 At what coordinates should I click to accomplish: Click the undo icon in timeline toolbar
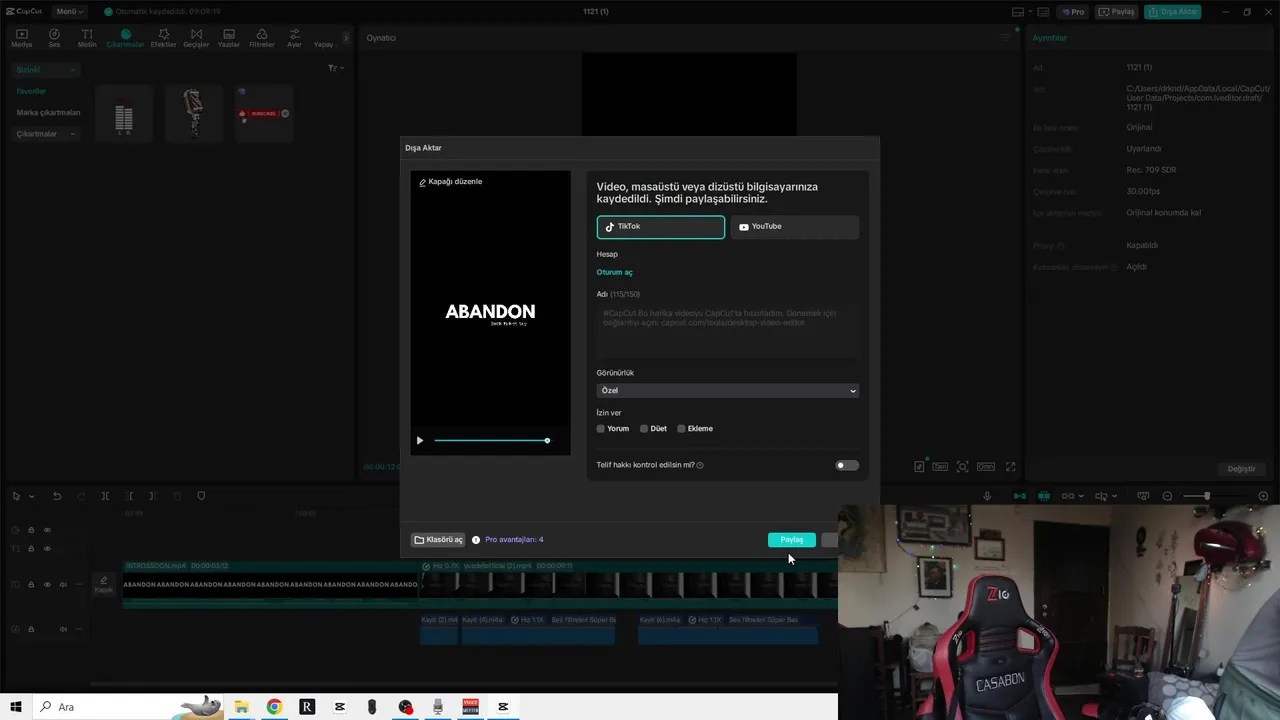click(57, 496)
